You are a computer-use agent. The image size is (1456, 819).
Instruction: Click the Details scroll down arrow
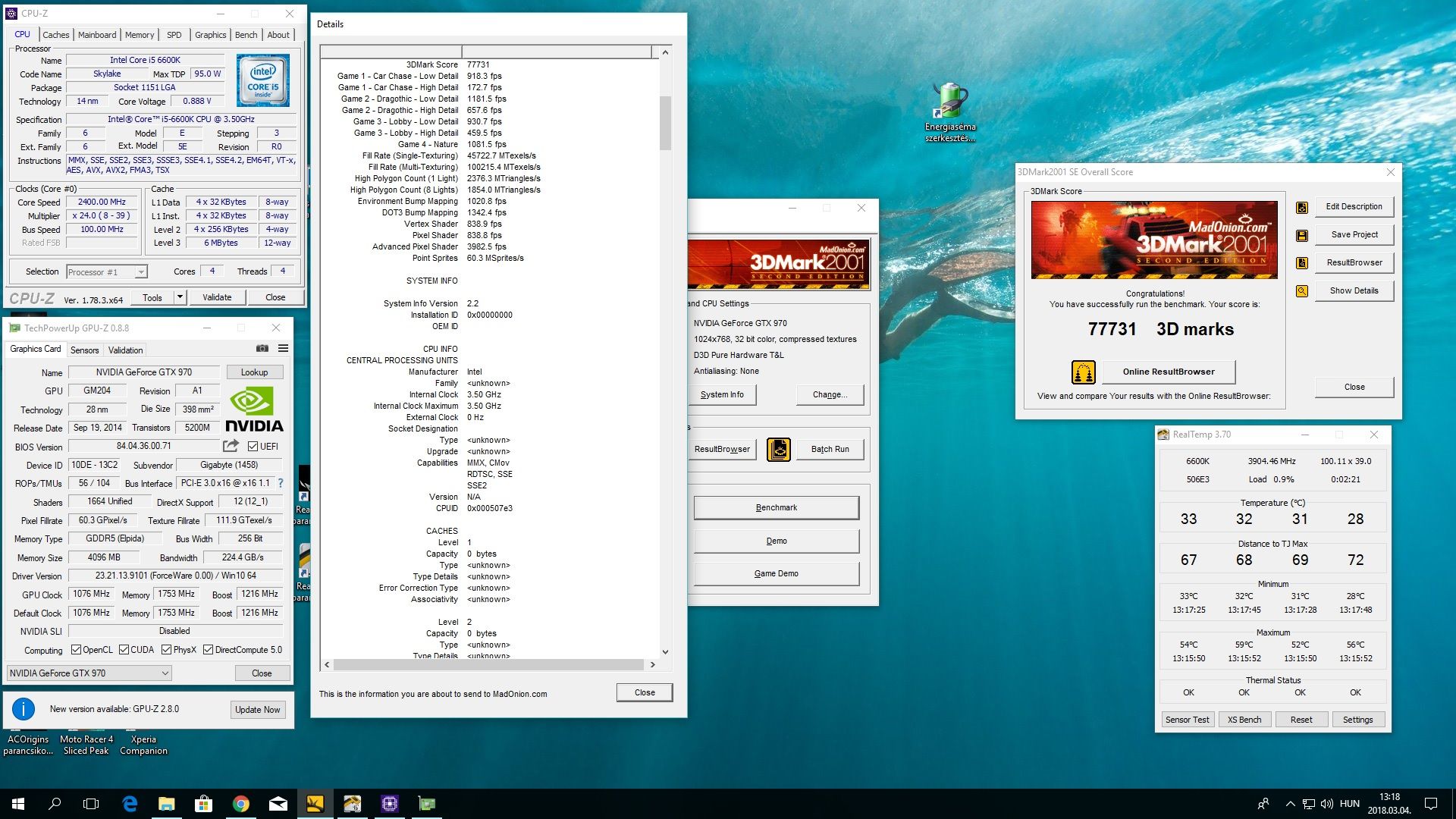pyautogui.click(x=665, y=652)
